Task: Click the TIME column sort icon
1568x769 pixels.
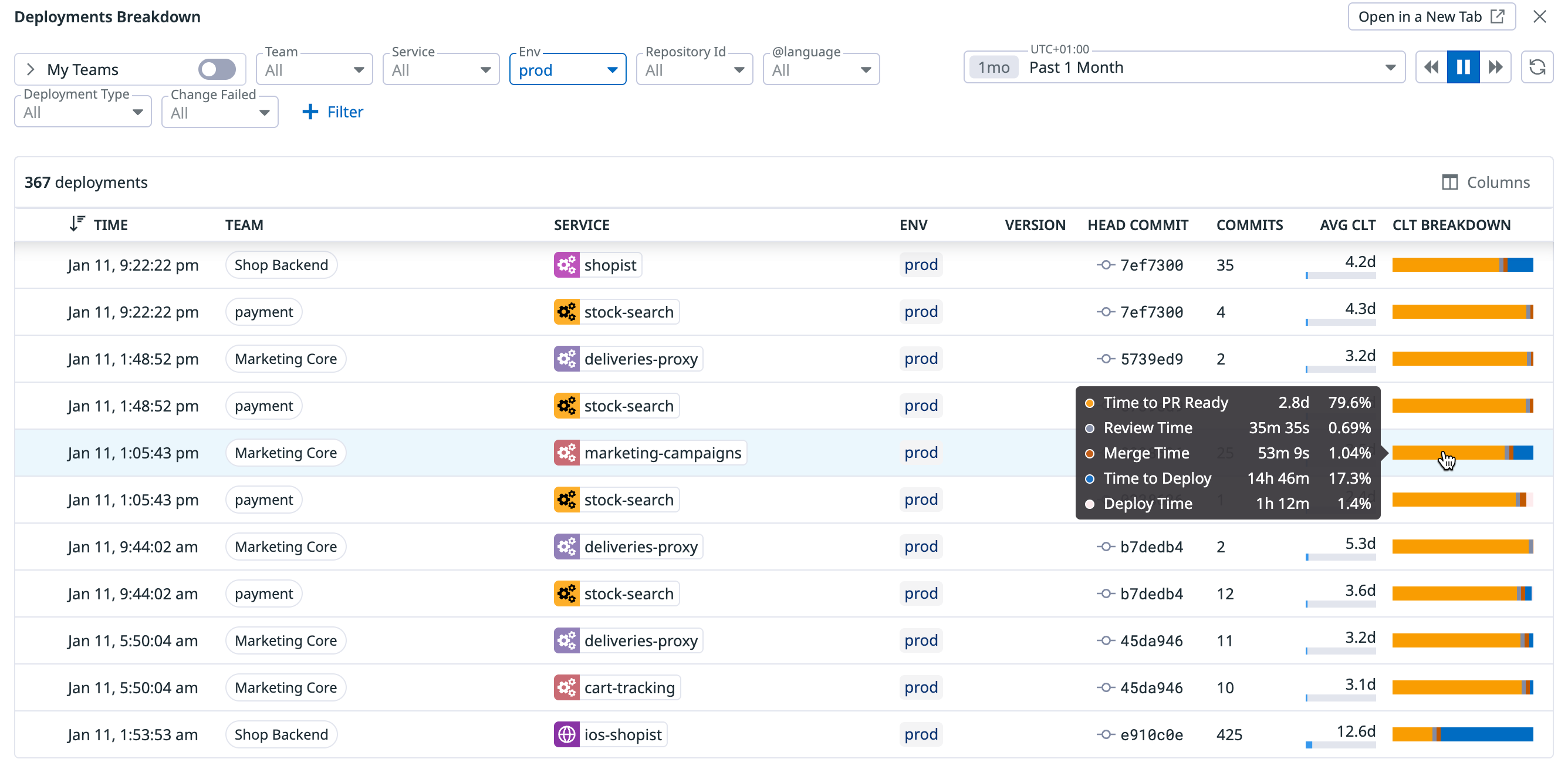Action: 77,224
